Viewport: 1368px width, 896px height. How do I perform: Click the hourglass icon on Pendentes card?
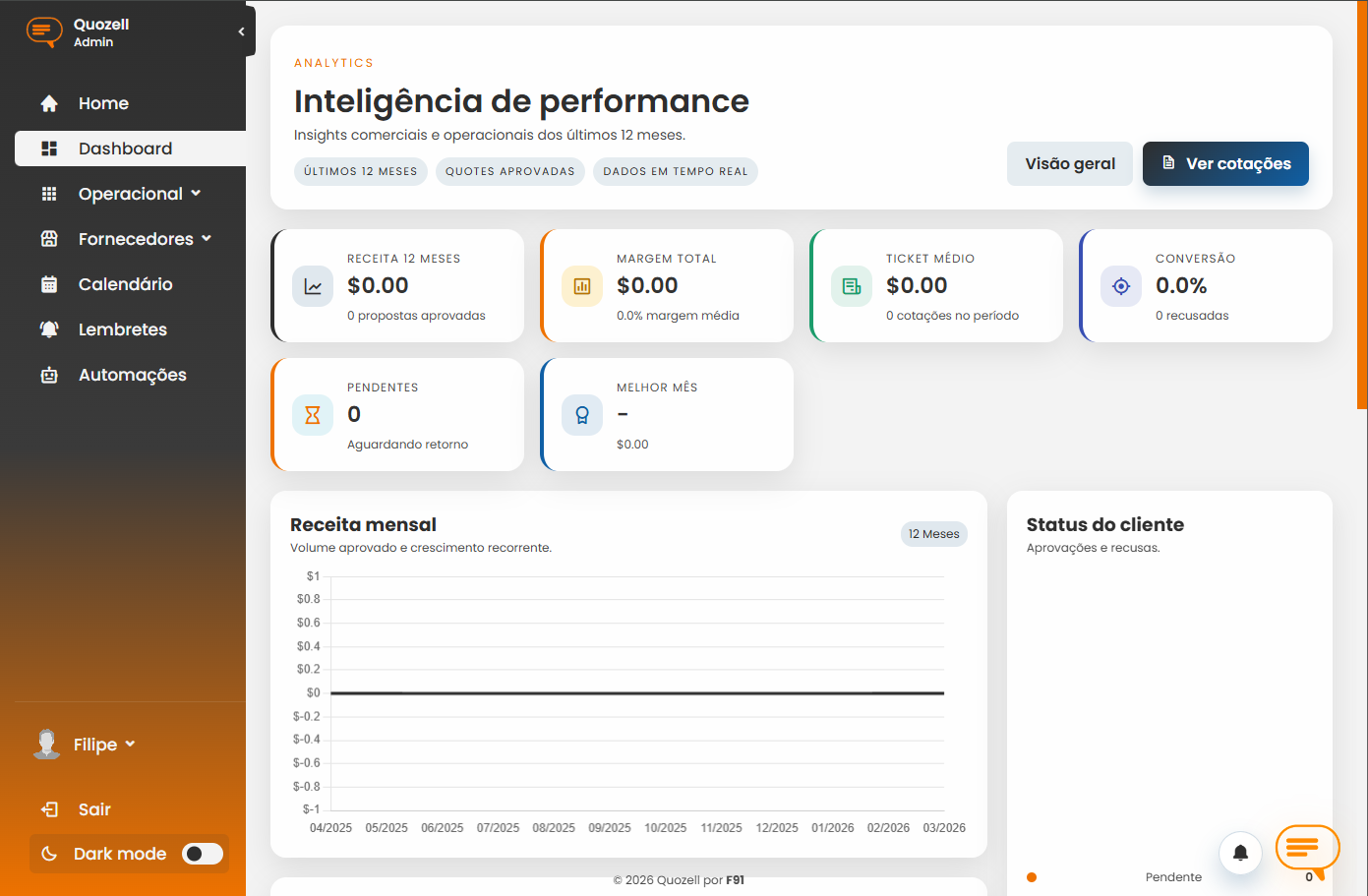coord(312,414)
